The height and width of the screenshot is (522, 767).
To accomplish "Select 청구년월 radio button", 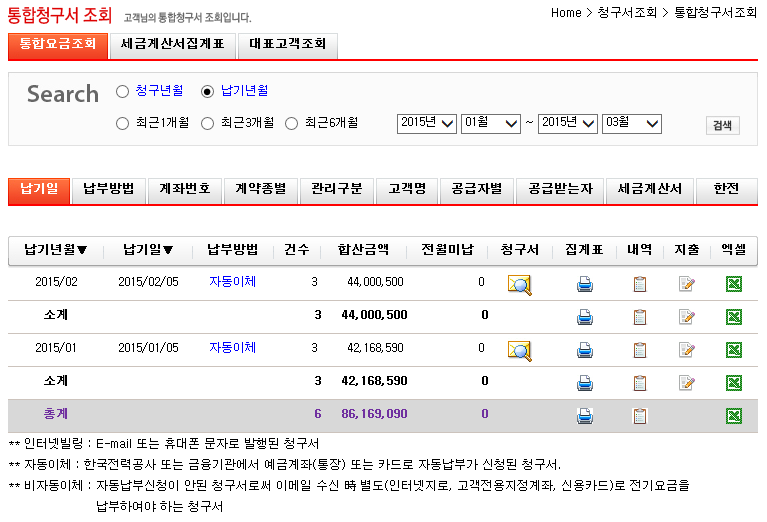I will [x=122, y=91].
